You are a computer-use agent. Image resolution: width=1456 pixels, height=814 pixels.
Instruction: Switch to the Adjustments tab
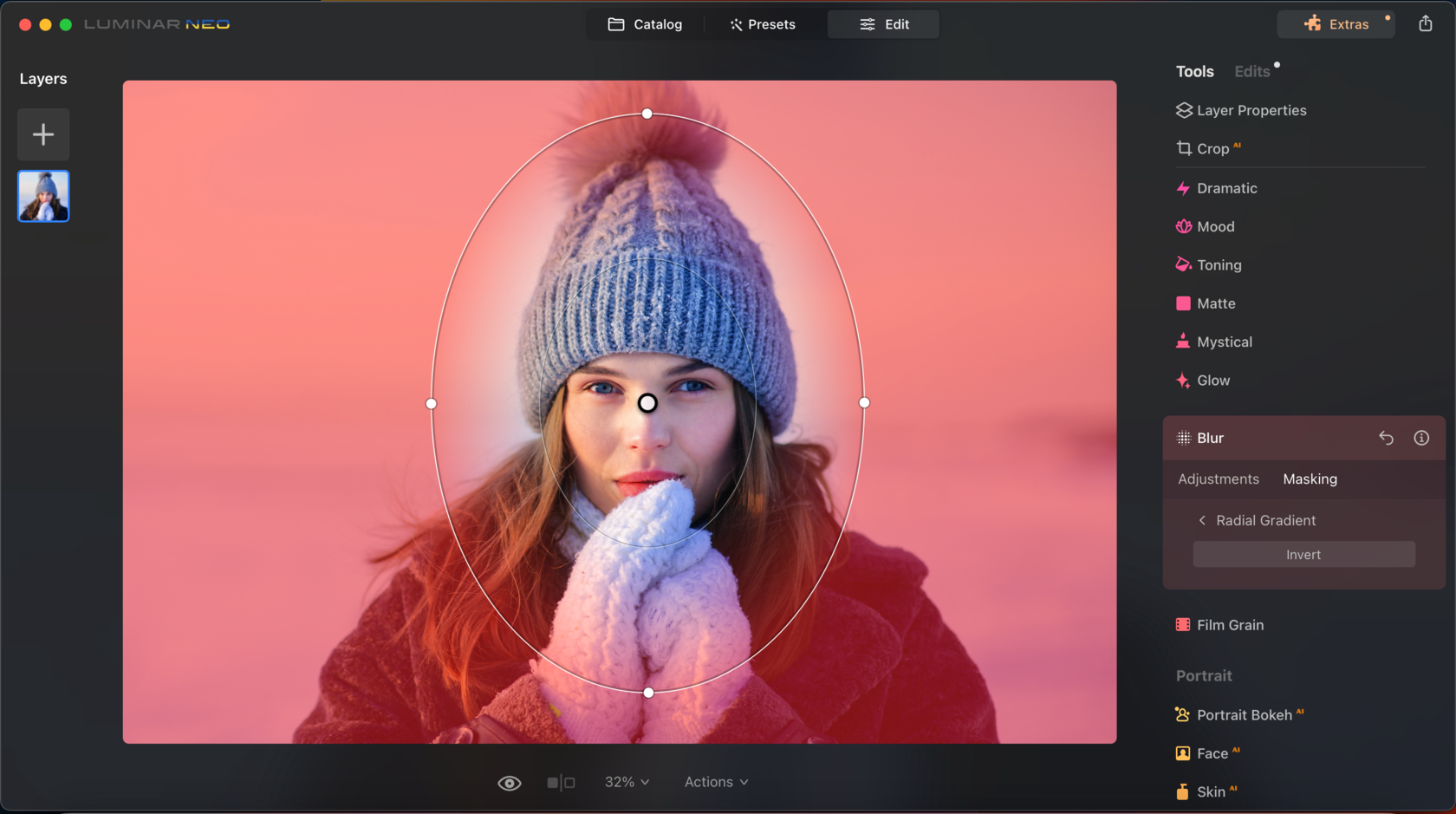pyautogui.click(x=1218, y=479)
